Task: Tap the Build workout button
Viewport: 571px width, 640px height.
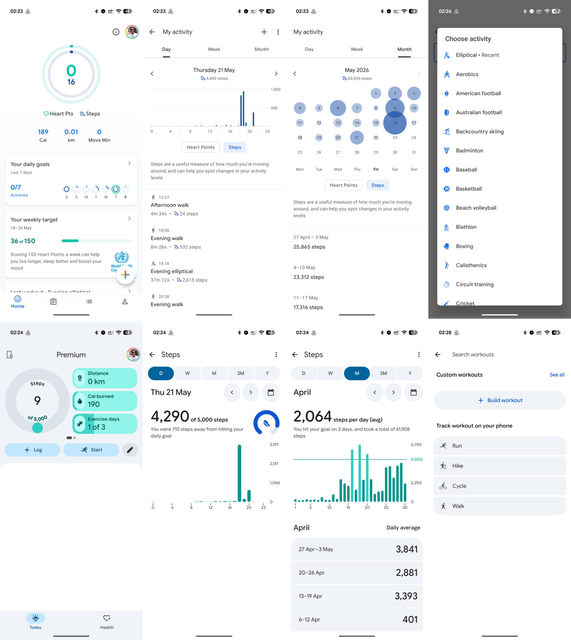Action: [x=500, y=400]
